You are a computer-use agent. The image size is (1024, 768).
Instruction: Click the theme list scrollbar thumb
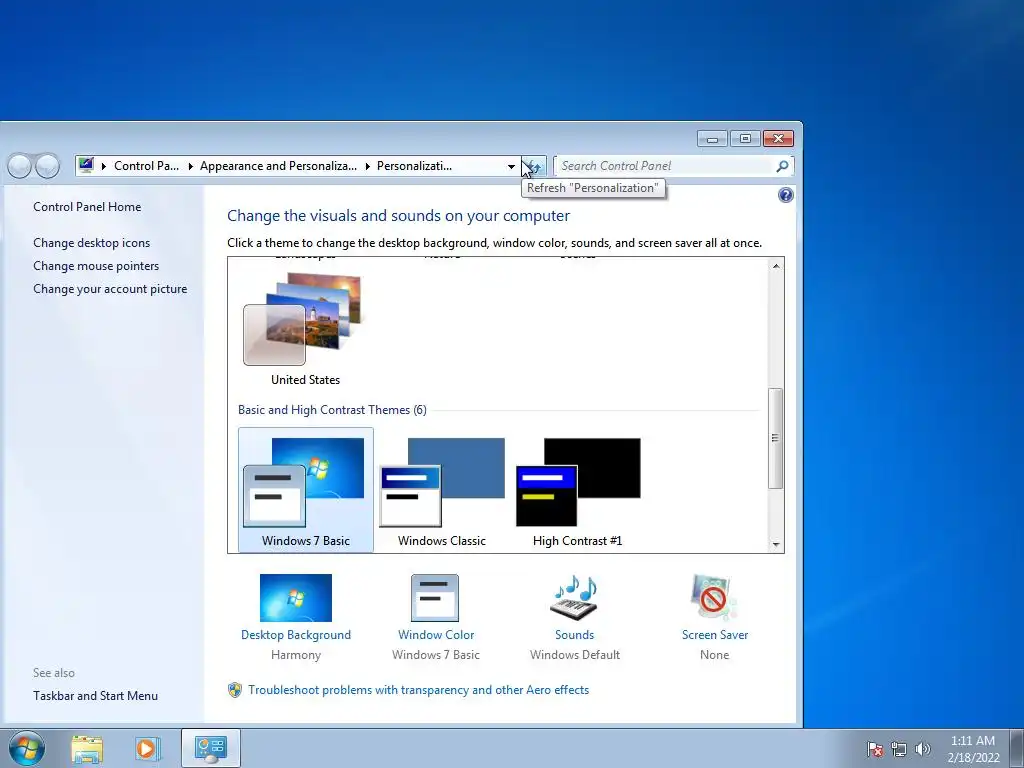pyautogui.click(x=776, y=438)
